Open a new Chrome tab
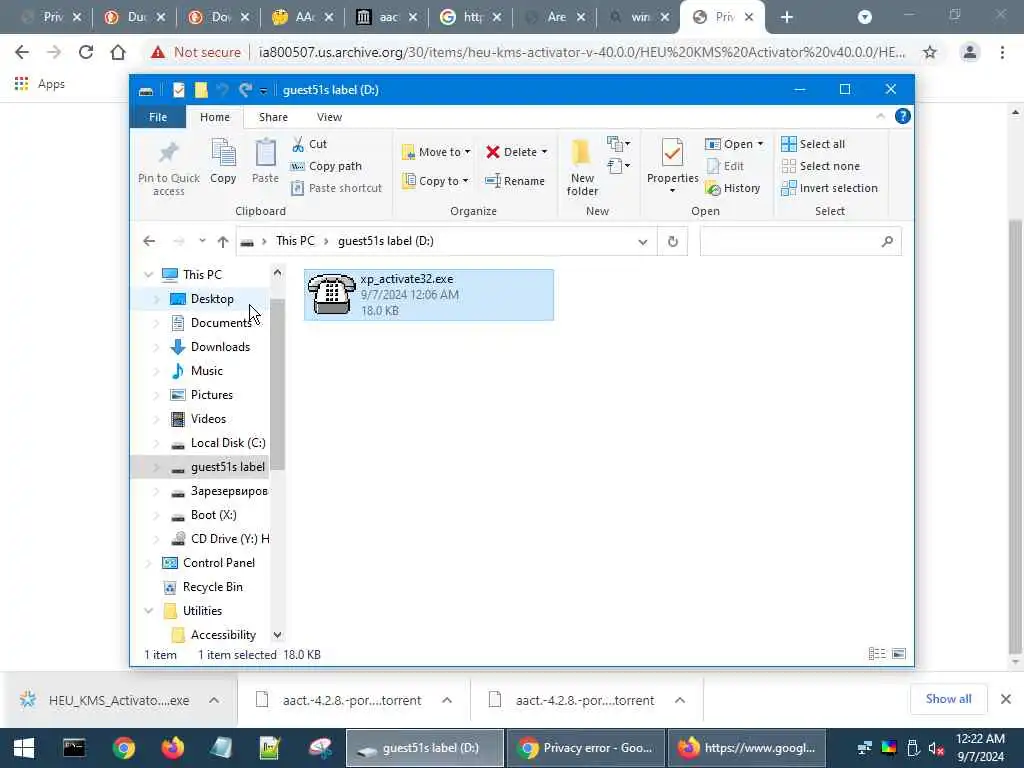The image size is (1024, 768). click(x=787, y=18)
